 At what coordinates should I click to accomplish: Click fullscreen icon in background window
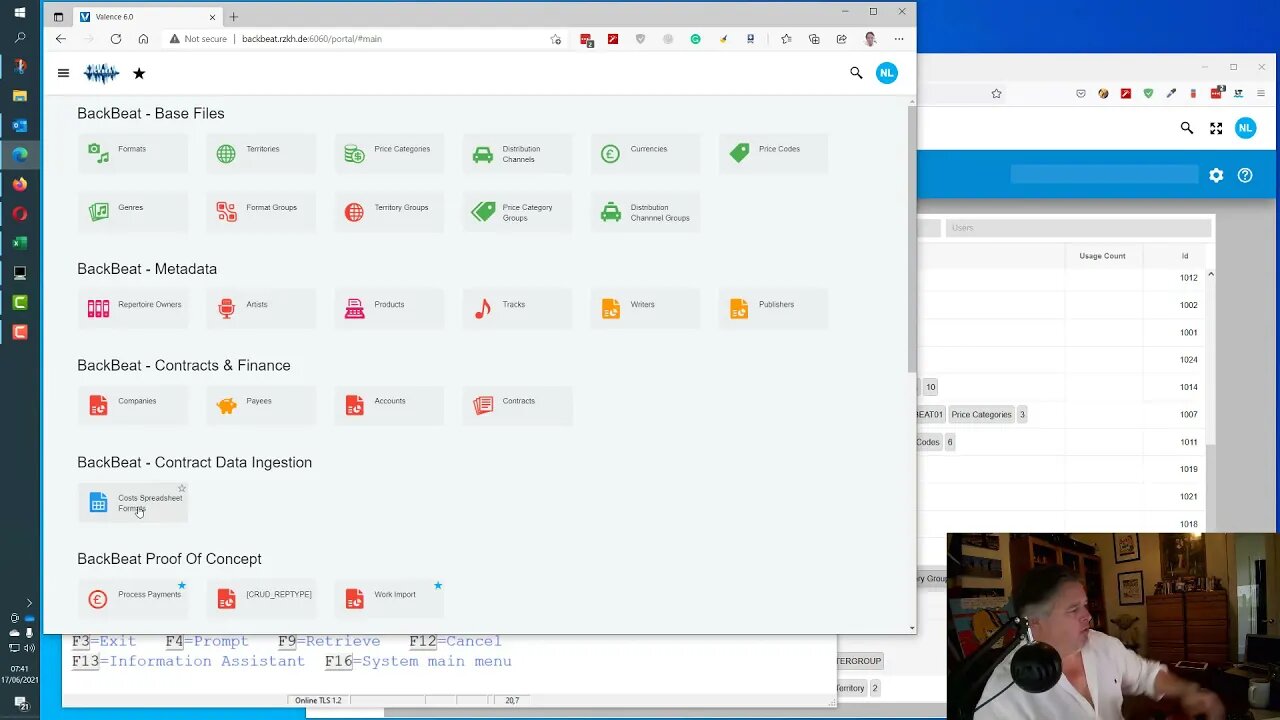1216,128
